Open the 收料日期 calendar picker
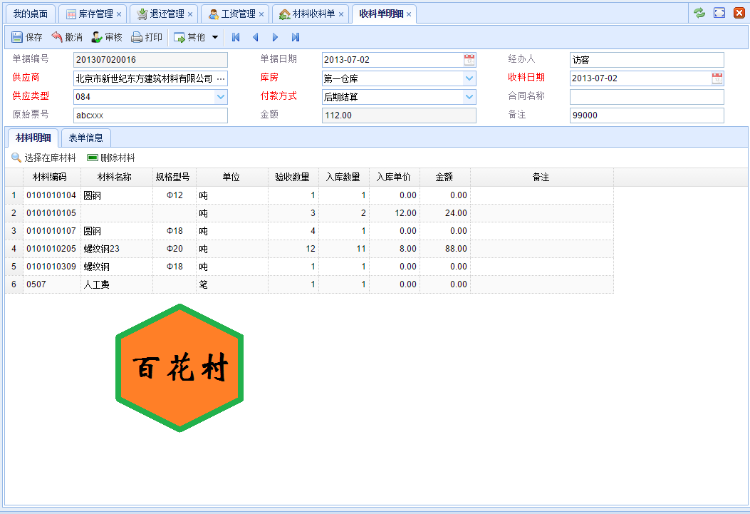This screenshot has height=514, width=750. point(717,78)
